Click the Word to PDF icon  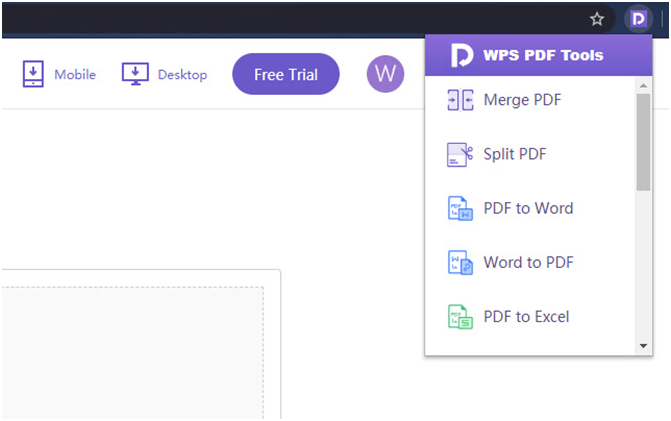460,263
